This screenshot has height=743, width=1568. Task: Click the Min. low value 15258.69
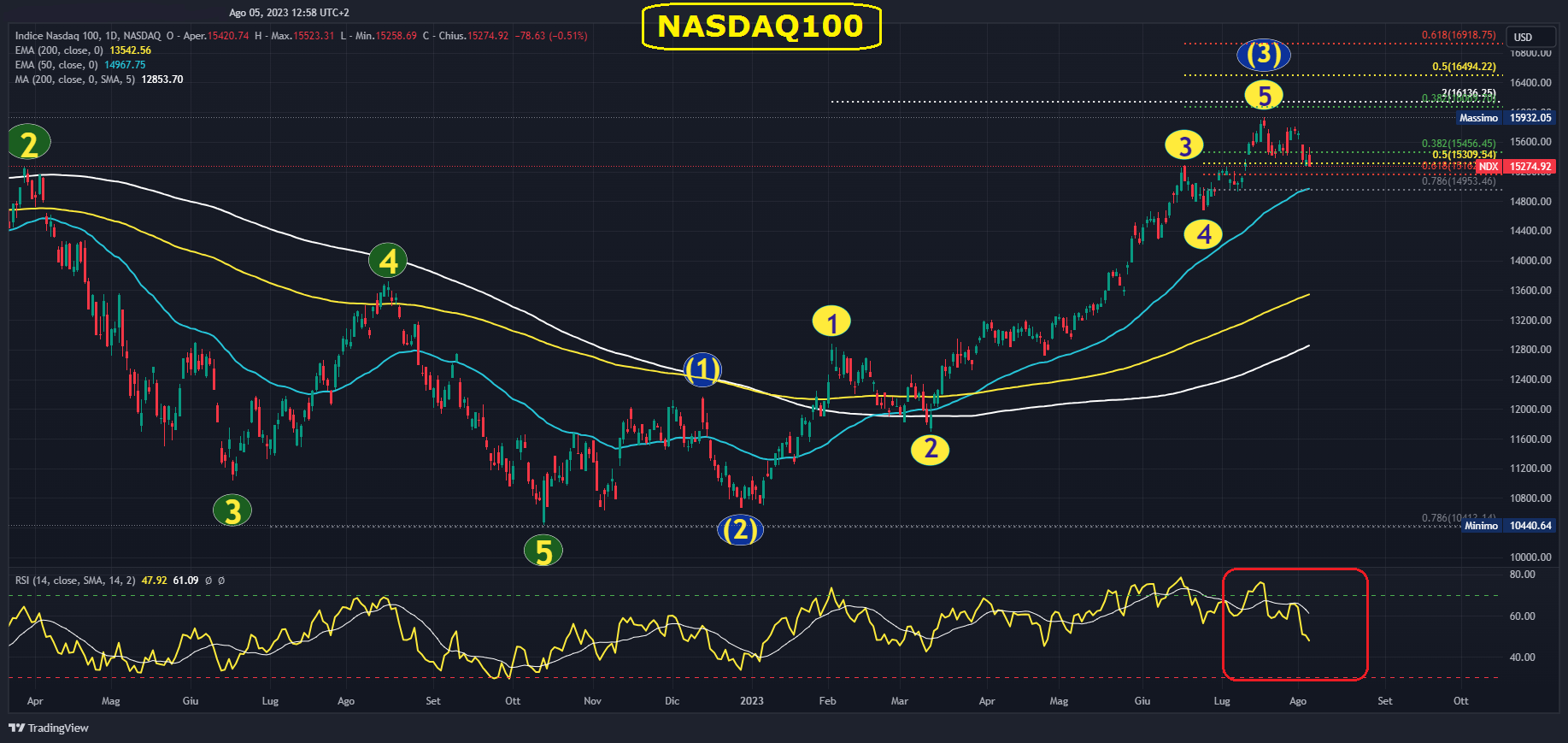coord(396,36)
